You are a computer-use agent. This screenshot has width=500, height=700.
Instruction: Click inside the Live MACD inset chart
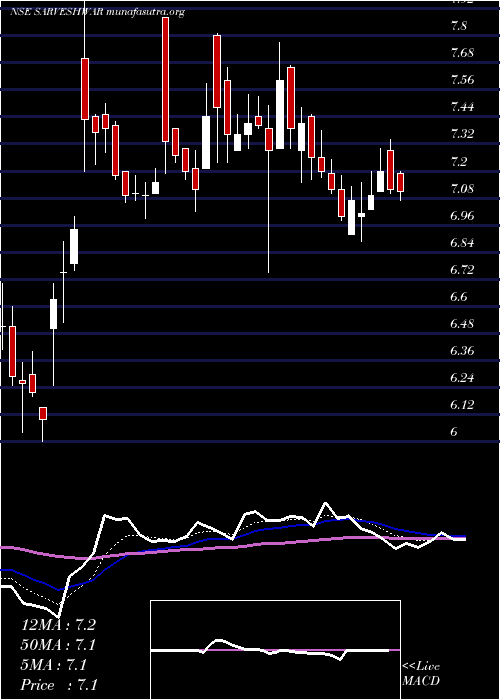(x=275, y=650)
